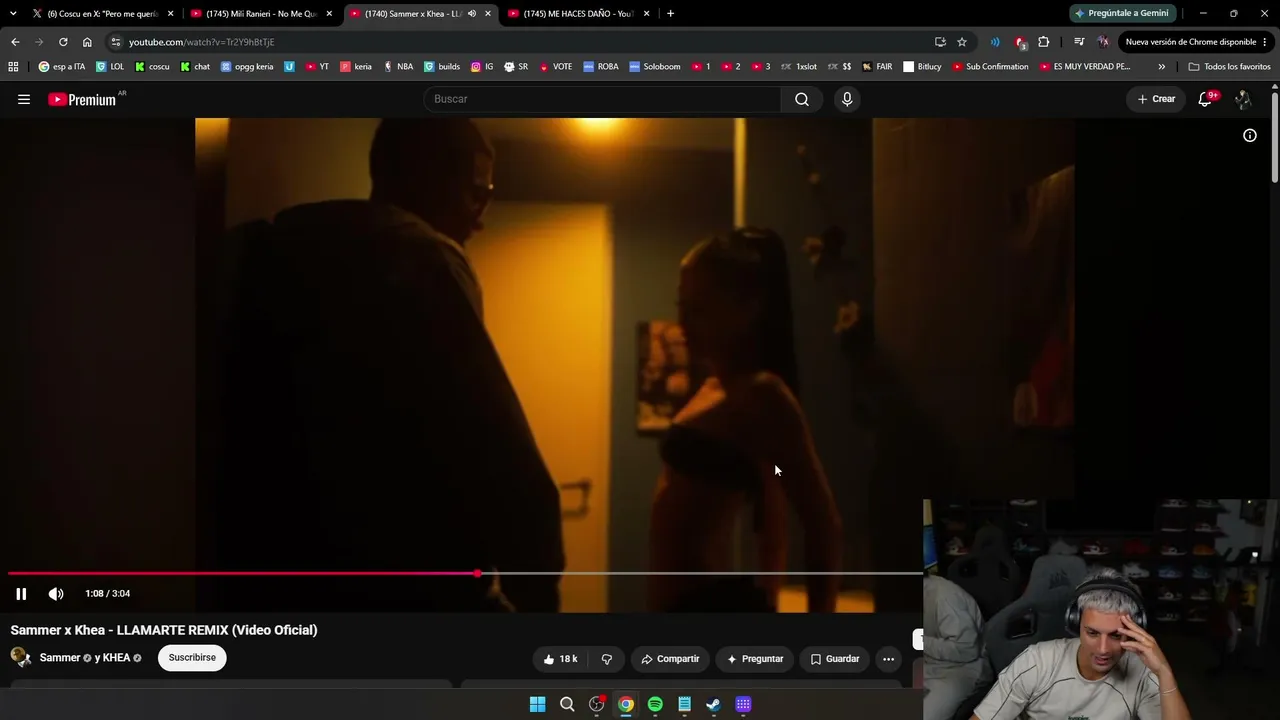Open the Chrome profile avatar

[1103, 42]
